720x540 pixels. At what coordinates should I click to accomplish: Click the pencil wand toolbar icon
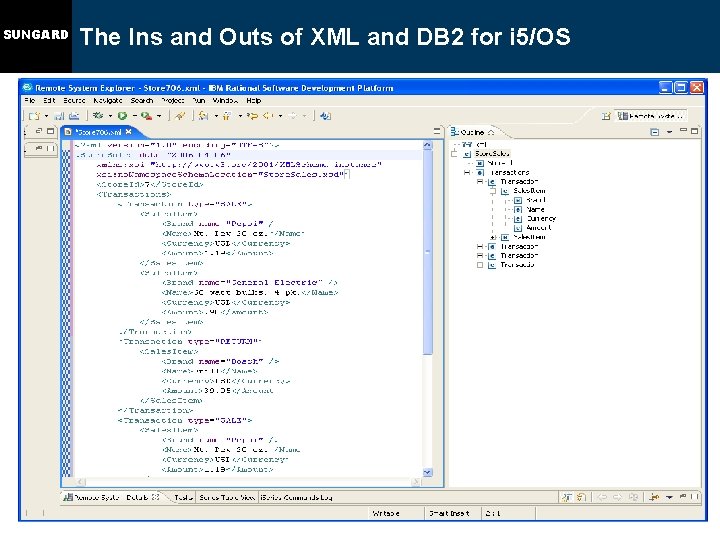coord(180,116)
